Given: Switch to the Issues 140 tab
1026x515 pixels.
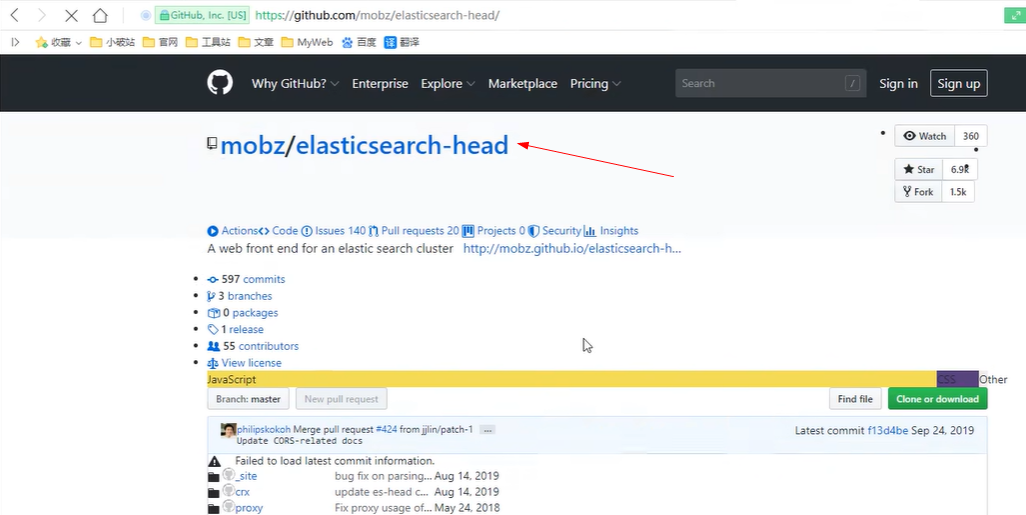Looking at the screenshot, I should tap(334, 231).
